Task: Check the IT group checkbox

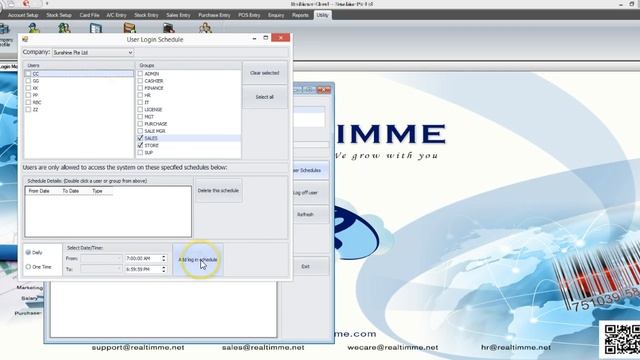Action: coord(140,102)
